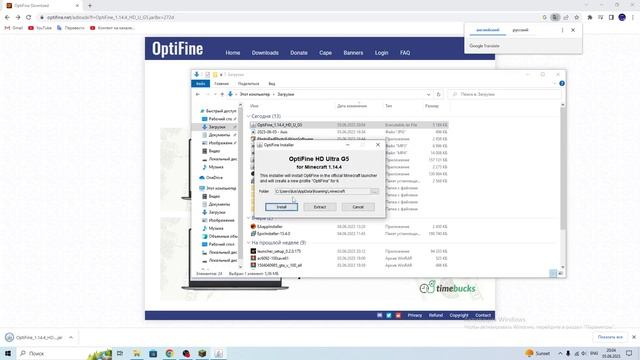This screenshot has width=640, height=360.
Task: Click the Explorer search box
Action: coord(504,94)
